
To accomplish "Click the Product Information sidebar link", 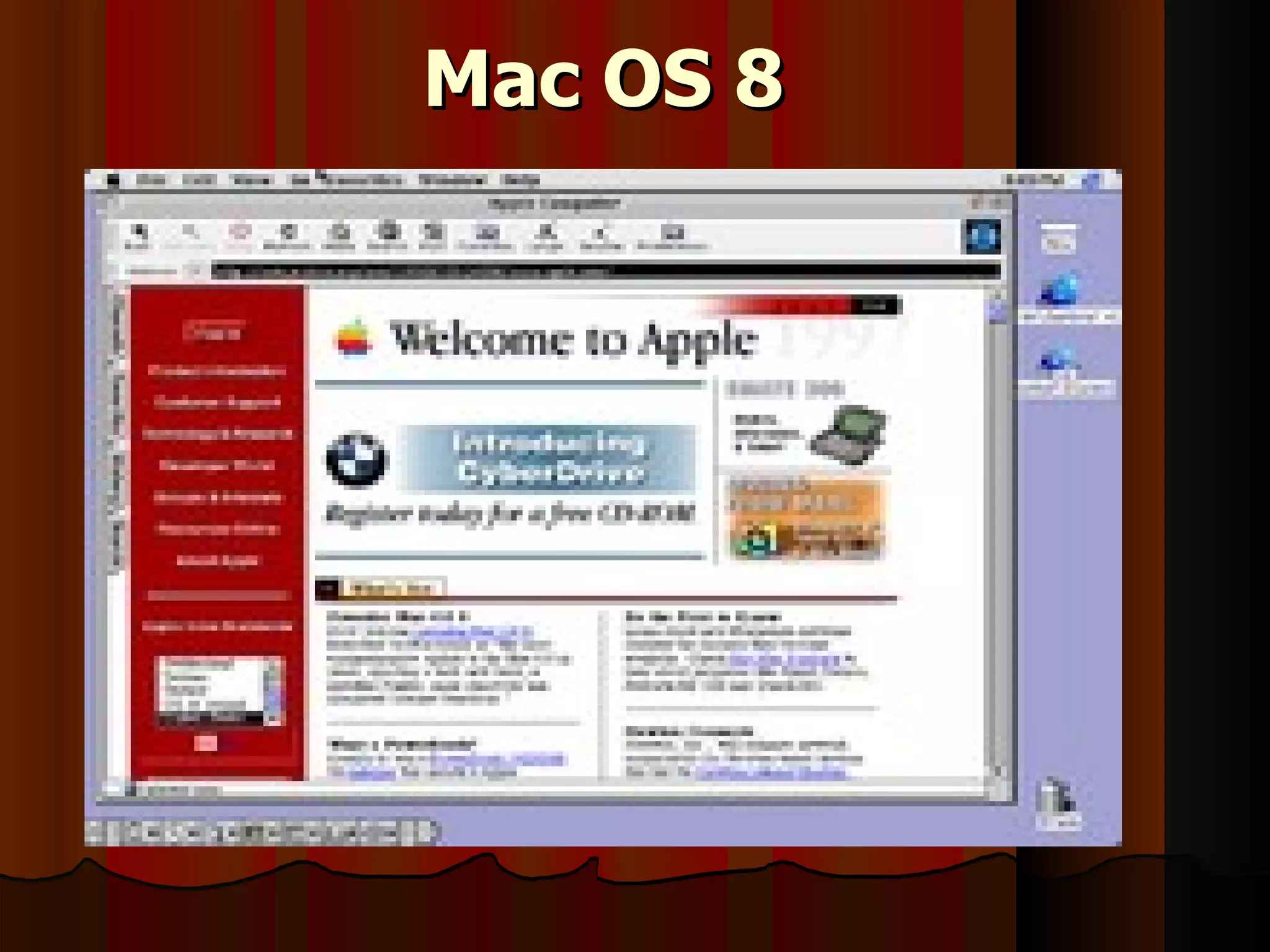I will [217, 371].
